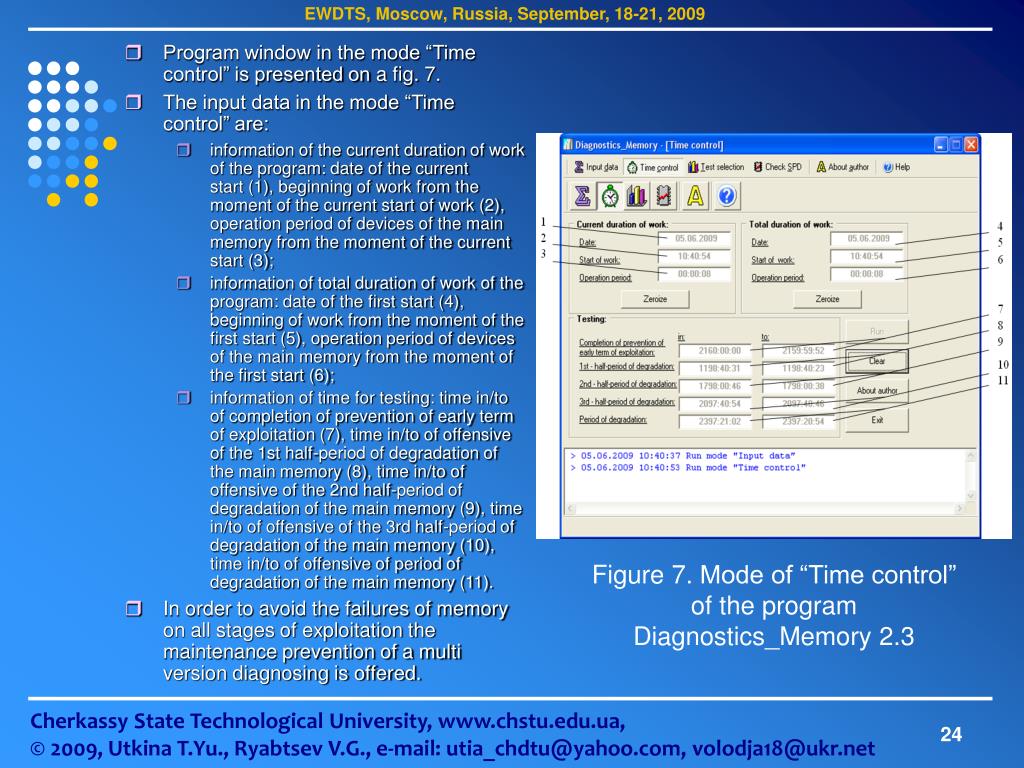The image size is (1024, 768).
Task: Open the Time control menu
Action: click(652, 167)
